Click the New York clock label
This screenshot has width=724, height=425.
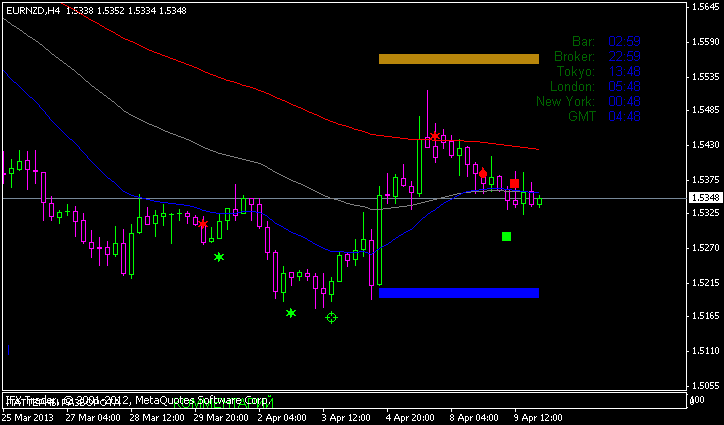pyautogui.click(x=565, y=101)
